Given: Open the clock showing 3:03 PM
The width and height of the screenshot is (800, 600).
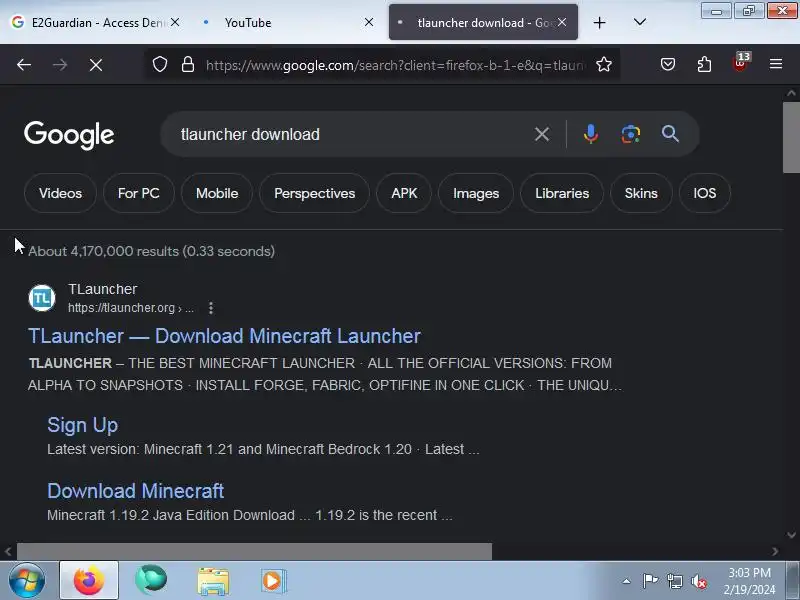Looking at the screenshot, I should pos(749,581).
